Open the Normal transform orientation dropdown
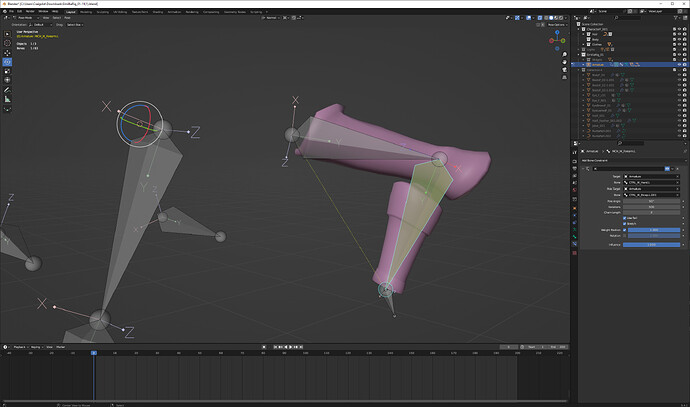The width and height of the screenshot is (690, 407). (272, 18)
